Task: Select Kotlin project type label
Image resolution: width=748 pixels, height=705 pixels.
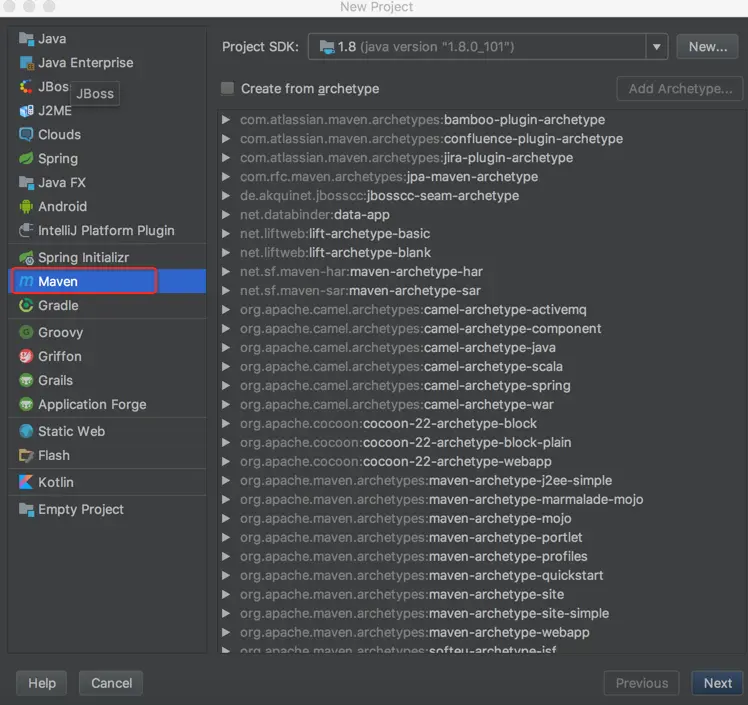Action: coord(56,482)
